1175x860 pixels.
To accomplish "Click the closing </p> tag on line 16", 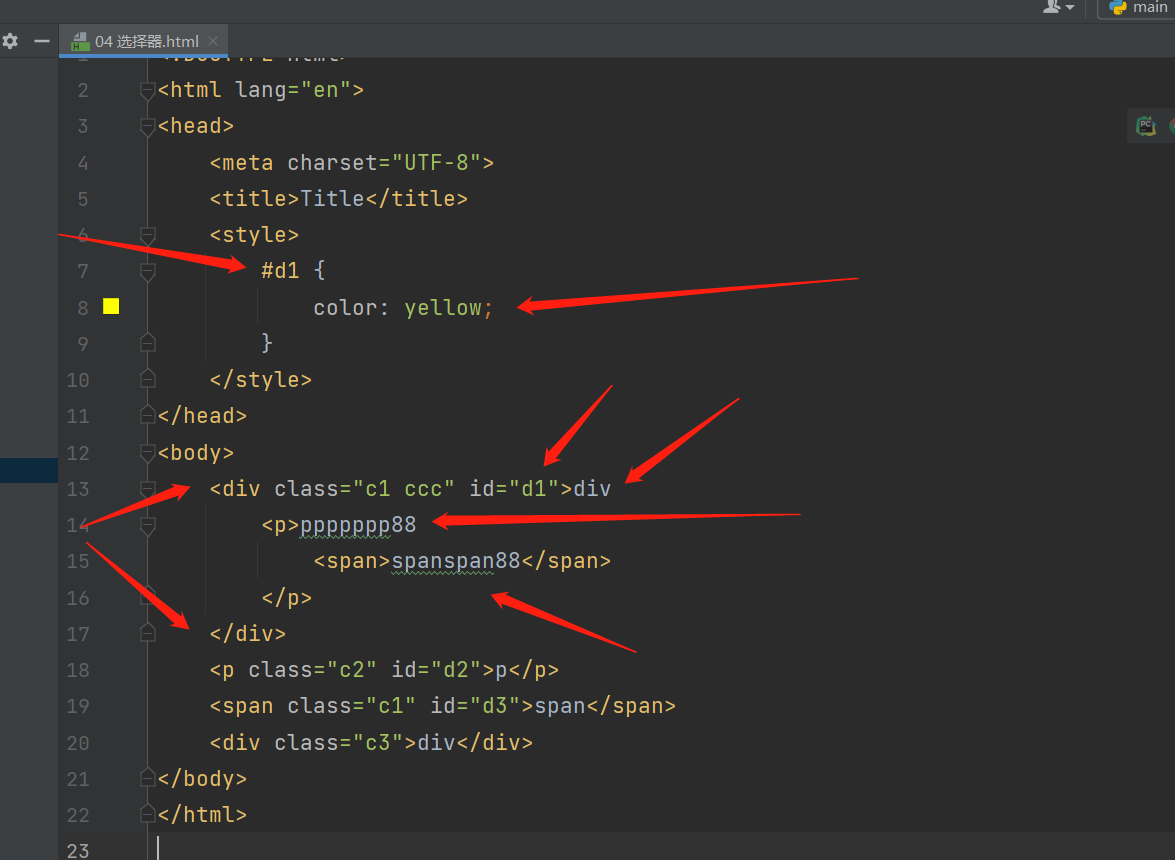I will pos(286,598).
